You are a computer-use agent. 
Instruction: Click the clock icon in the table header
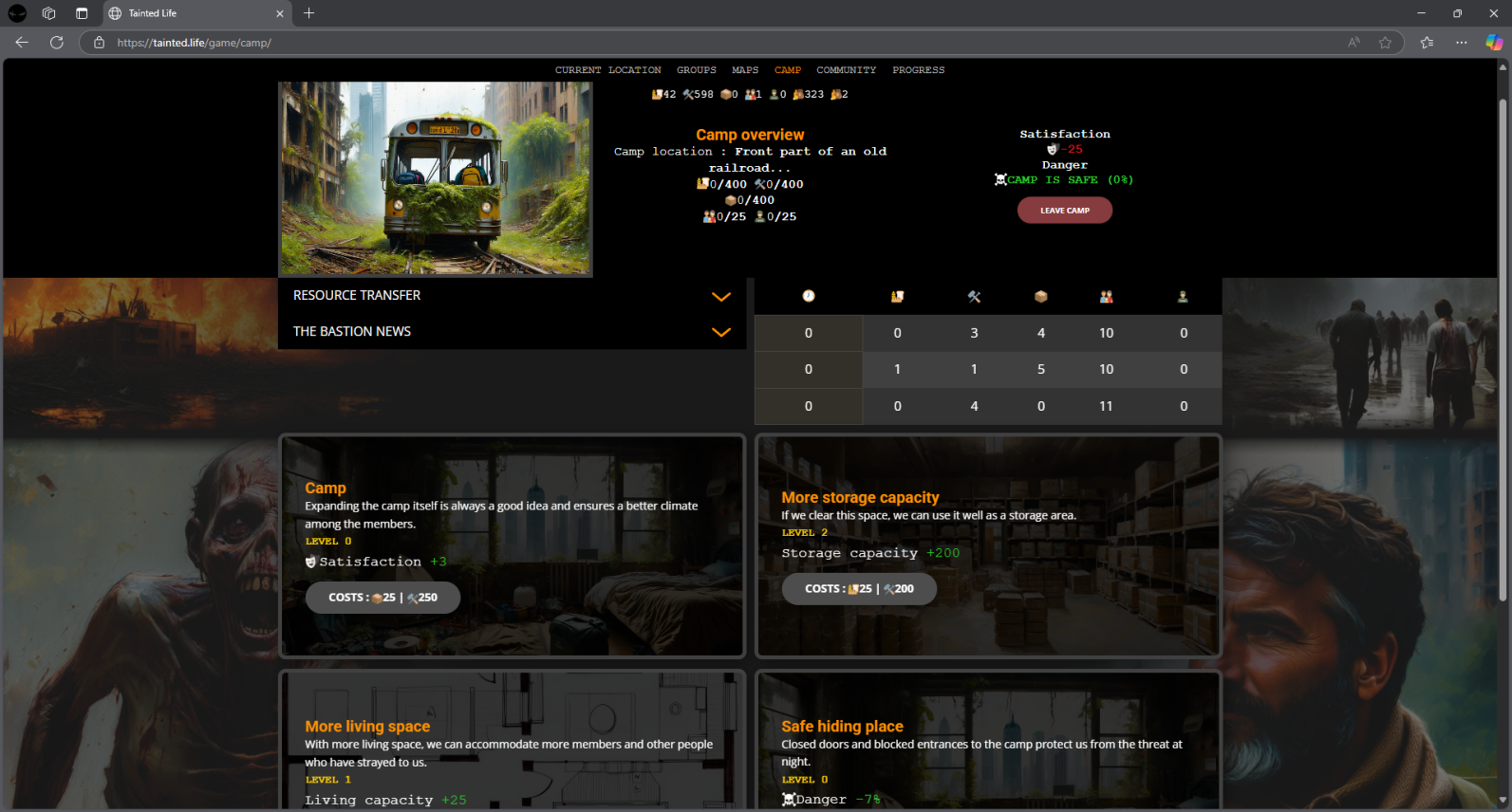pos(808,296)
